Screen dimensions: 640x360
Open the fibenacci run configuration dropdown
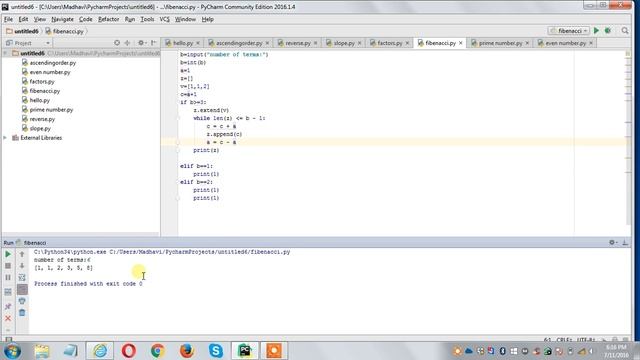point(569,31)
